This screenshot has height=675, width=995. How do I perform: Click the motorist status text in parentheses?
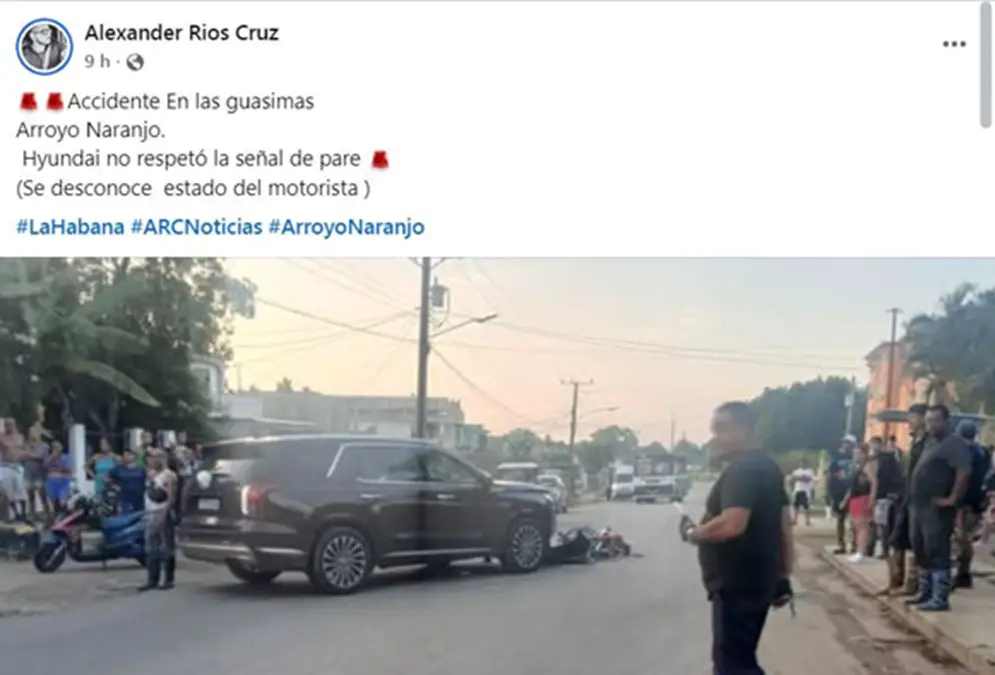pos(193,188)
